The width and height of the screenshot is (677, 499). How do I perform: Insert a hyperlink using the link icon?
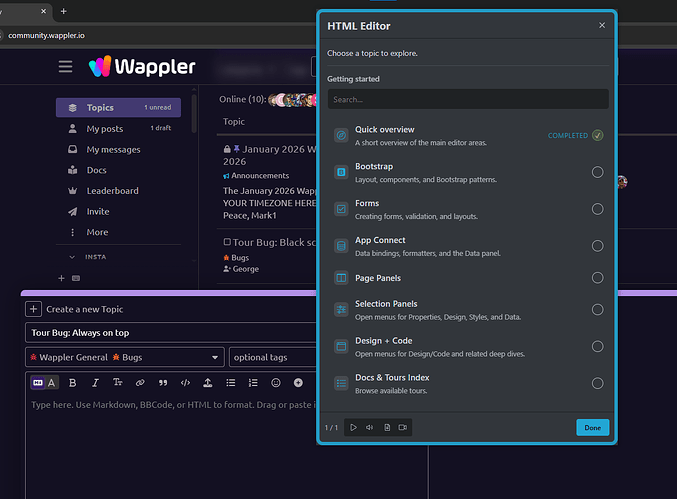pyautogui.click(x=140, y=382)
